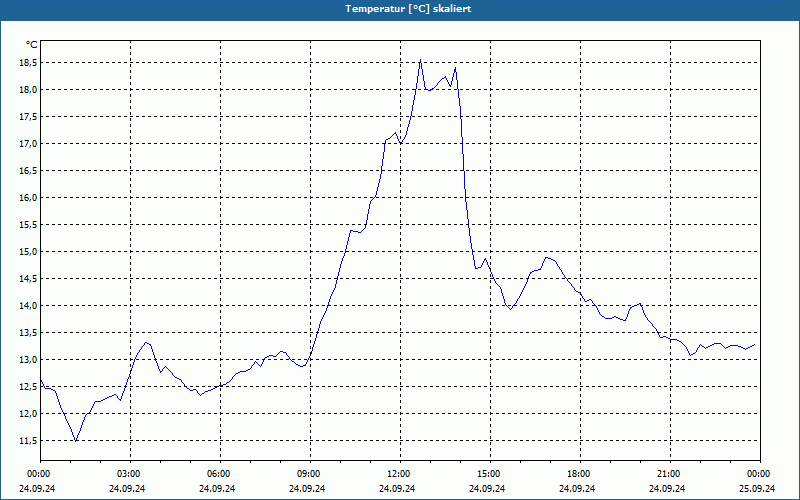
Task: Click the 18:00 time label
Action: coord(580,474)
